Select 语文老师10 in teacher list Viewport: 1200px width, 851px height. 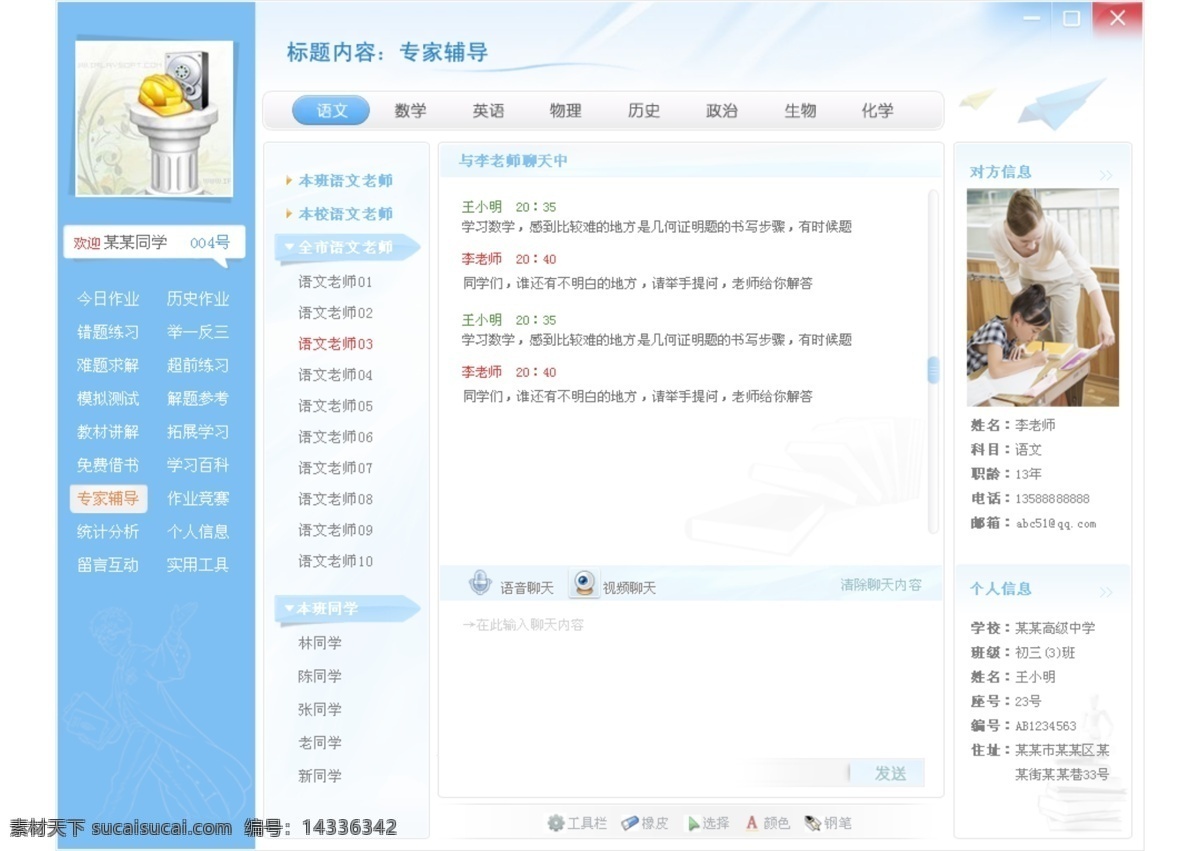[x=335, y=561]
